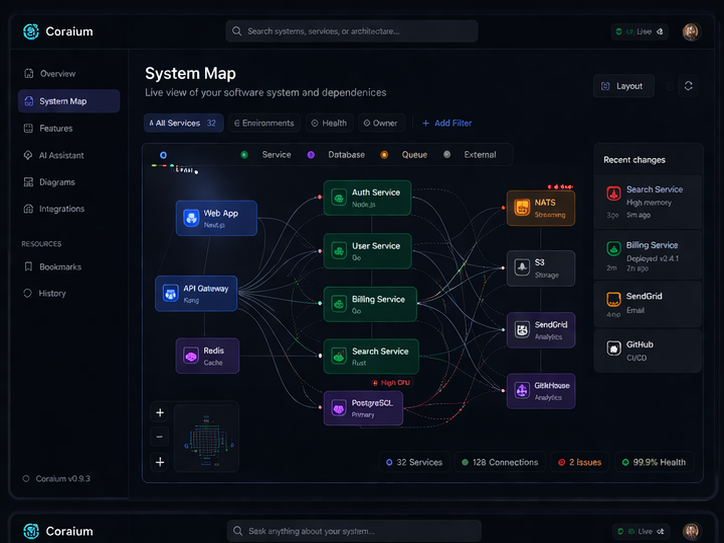Image resolution: width=724 pixels, height=543 pixels.
Task: Click the GitHub icon in Recent changes
Action: tap(613, 348)
